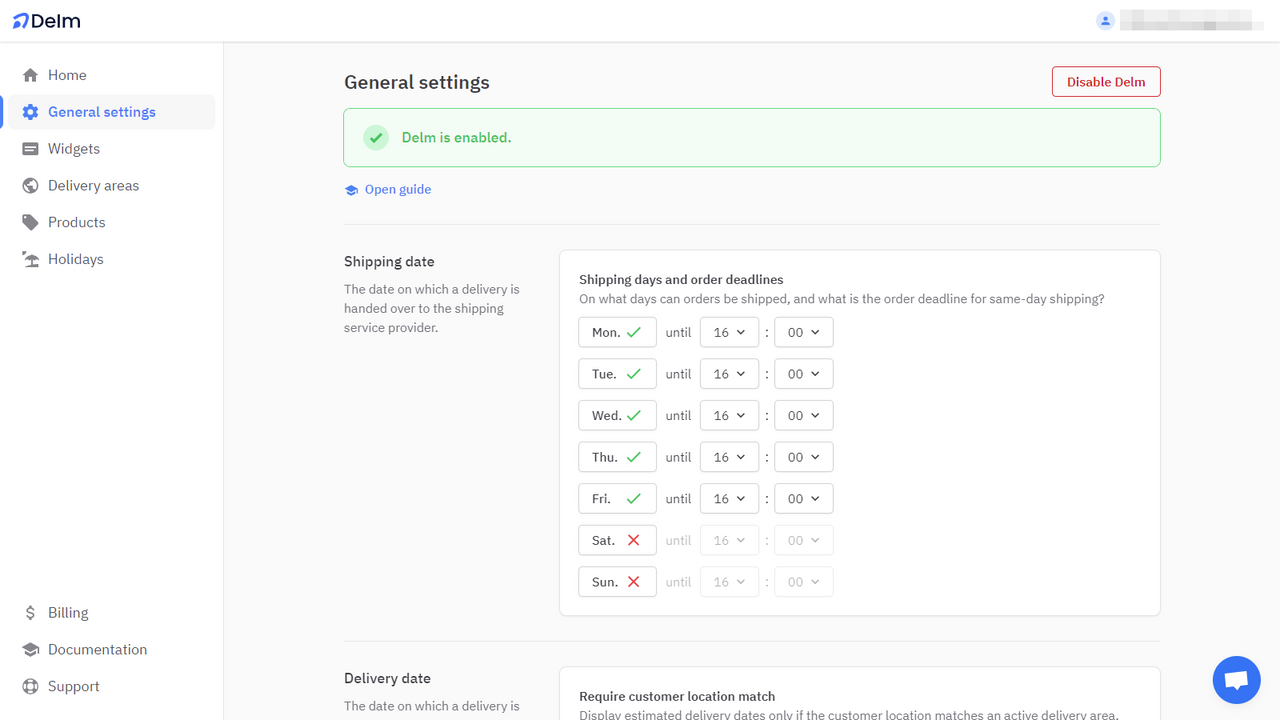The width and height of the screenshot is (1280, 720).
Task: Select the Products tag icon
Action: (x=31, y=222)
